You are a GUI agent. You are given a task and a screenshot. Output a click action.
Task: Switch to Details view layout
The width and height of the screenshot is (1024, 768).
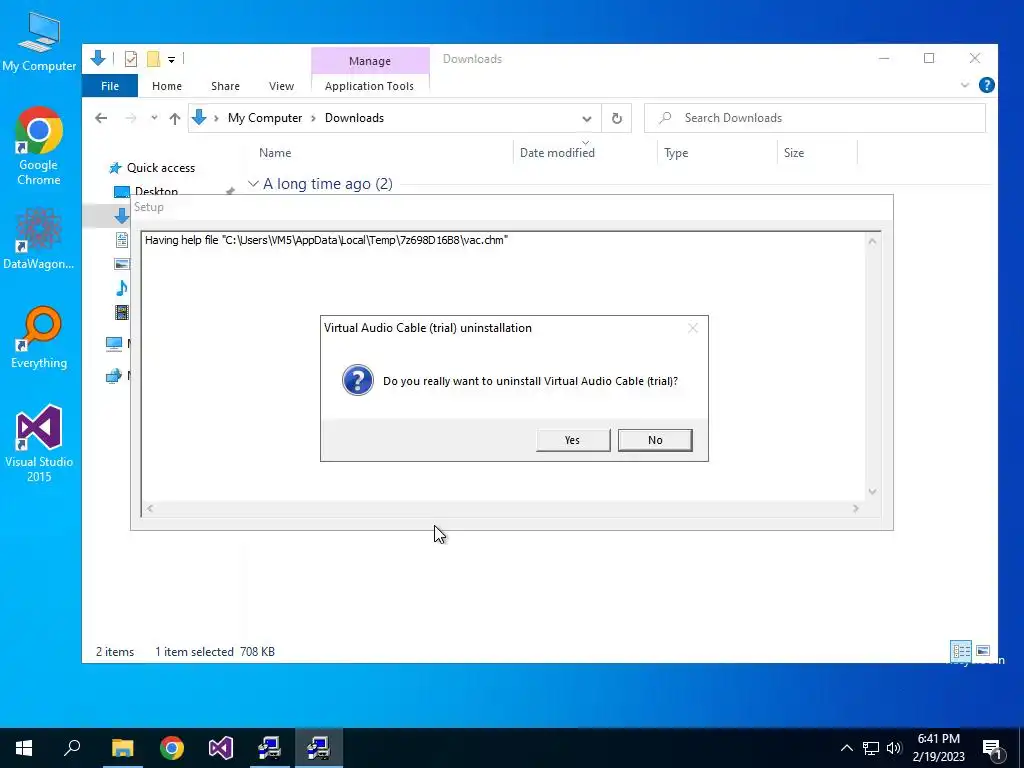(961, 650)
